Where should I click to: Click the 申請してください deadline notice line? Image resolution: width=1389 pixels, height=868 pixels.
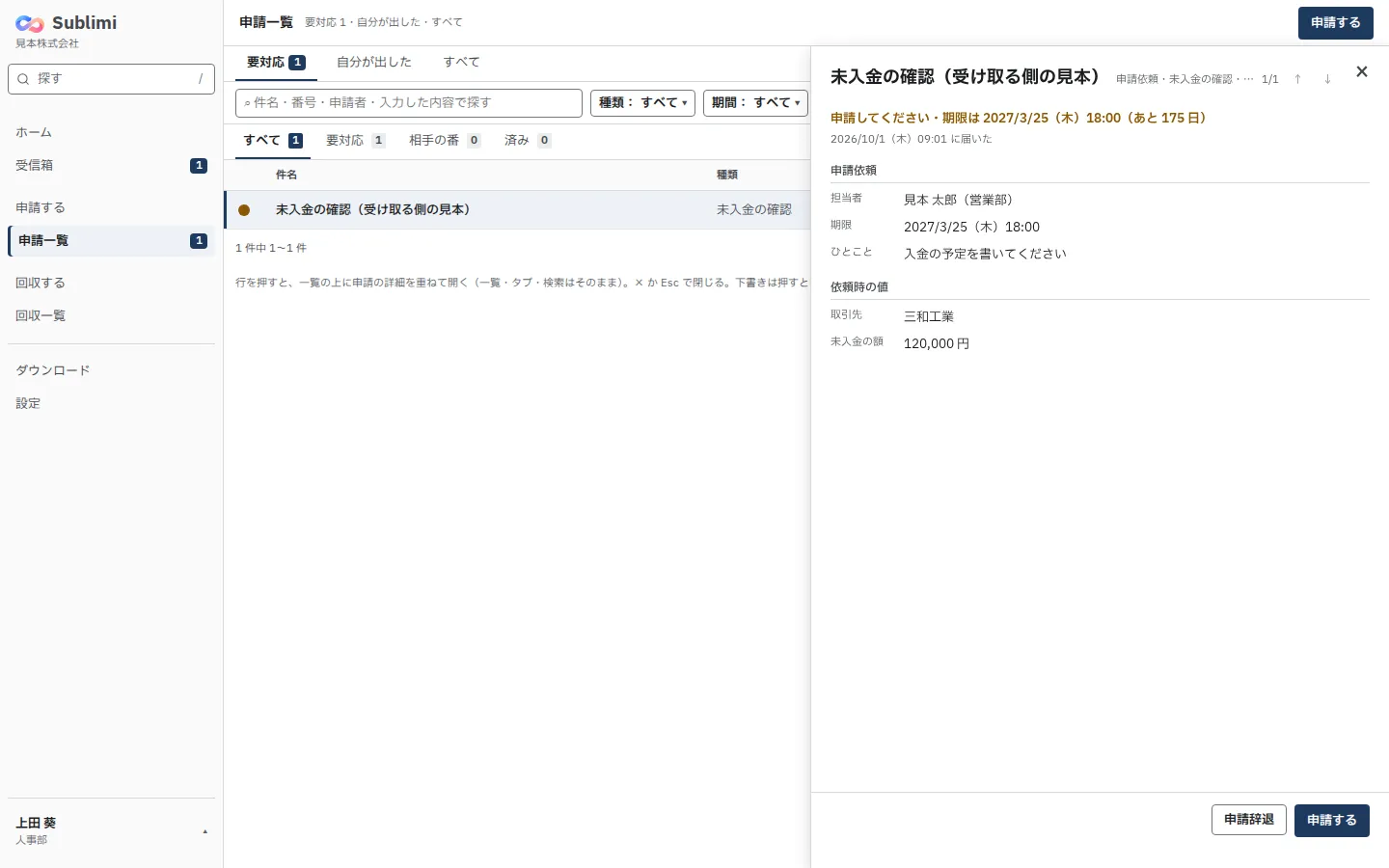(x=1018, y=118)
